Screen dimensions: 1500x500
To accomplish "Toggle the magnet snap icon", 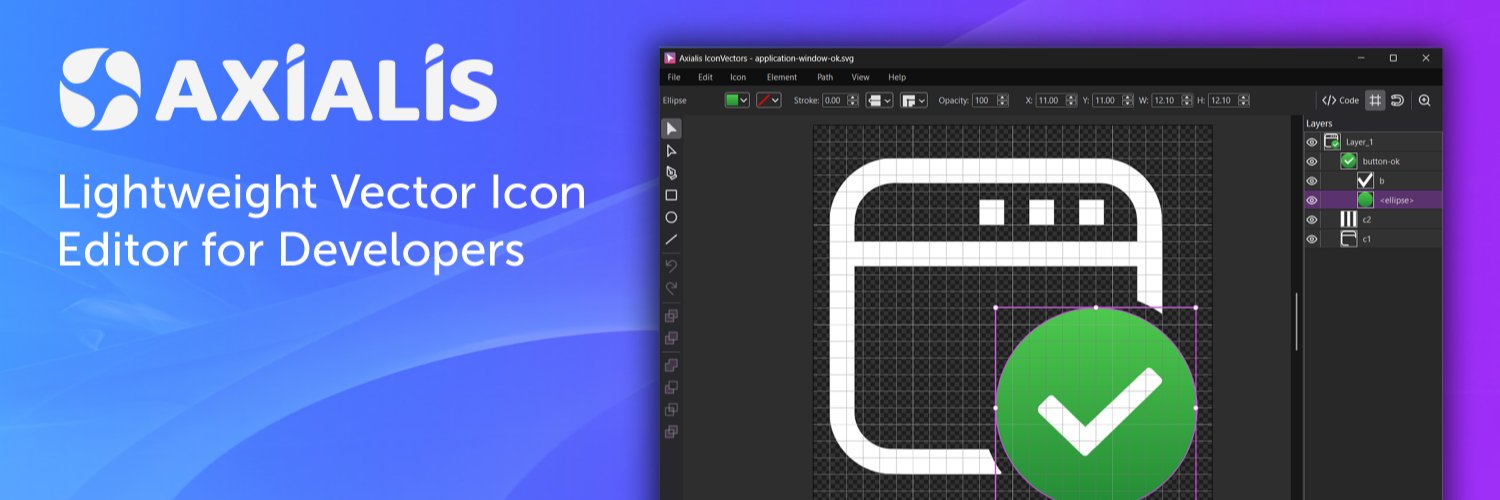I will 1397,100.
